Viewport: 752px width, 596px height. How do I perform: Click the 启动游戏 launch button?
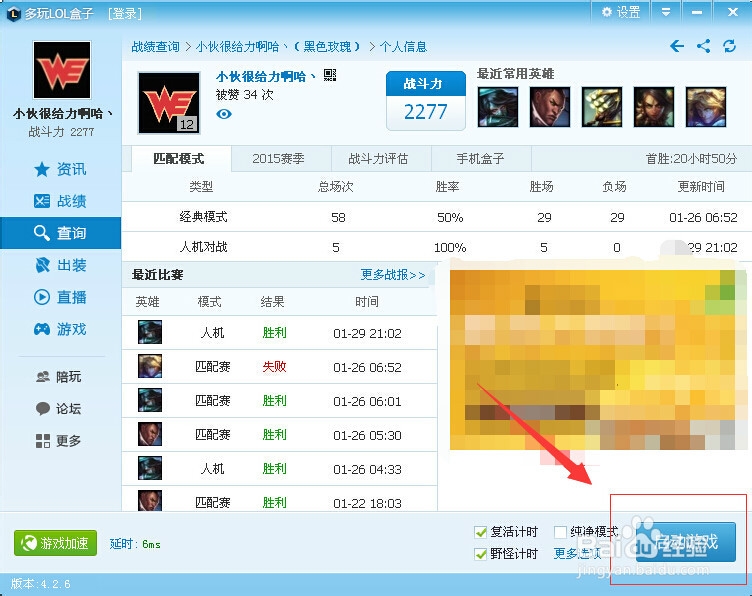pyautogui.click(x=686, y=542)
